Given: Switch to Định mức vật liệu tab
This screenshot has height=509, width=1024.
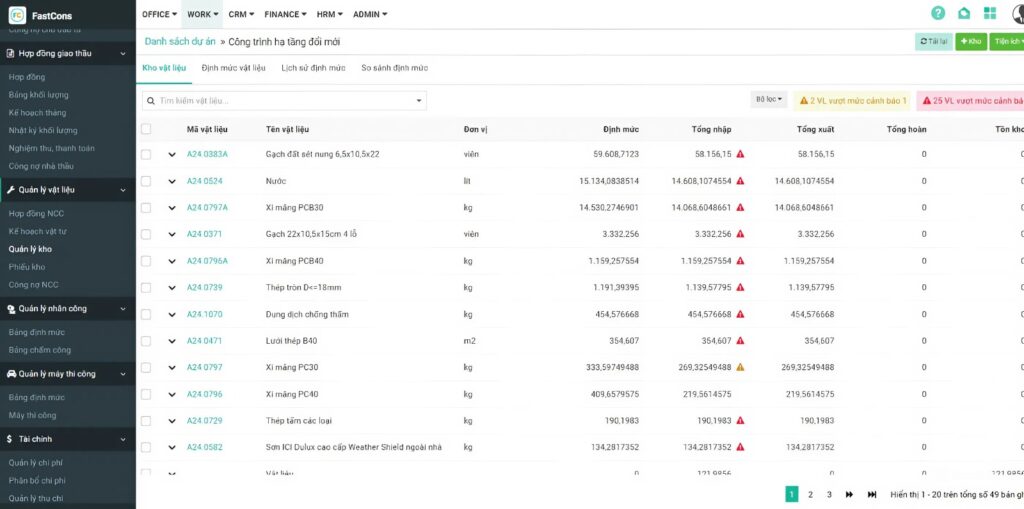Looking at the screenshot, I should [233, 68].
